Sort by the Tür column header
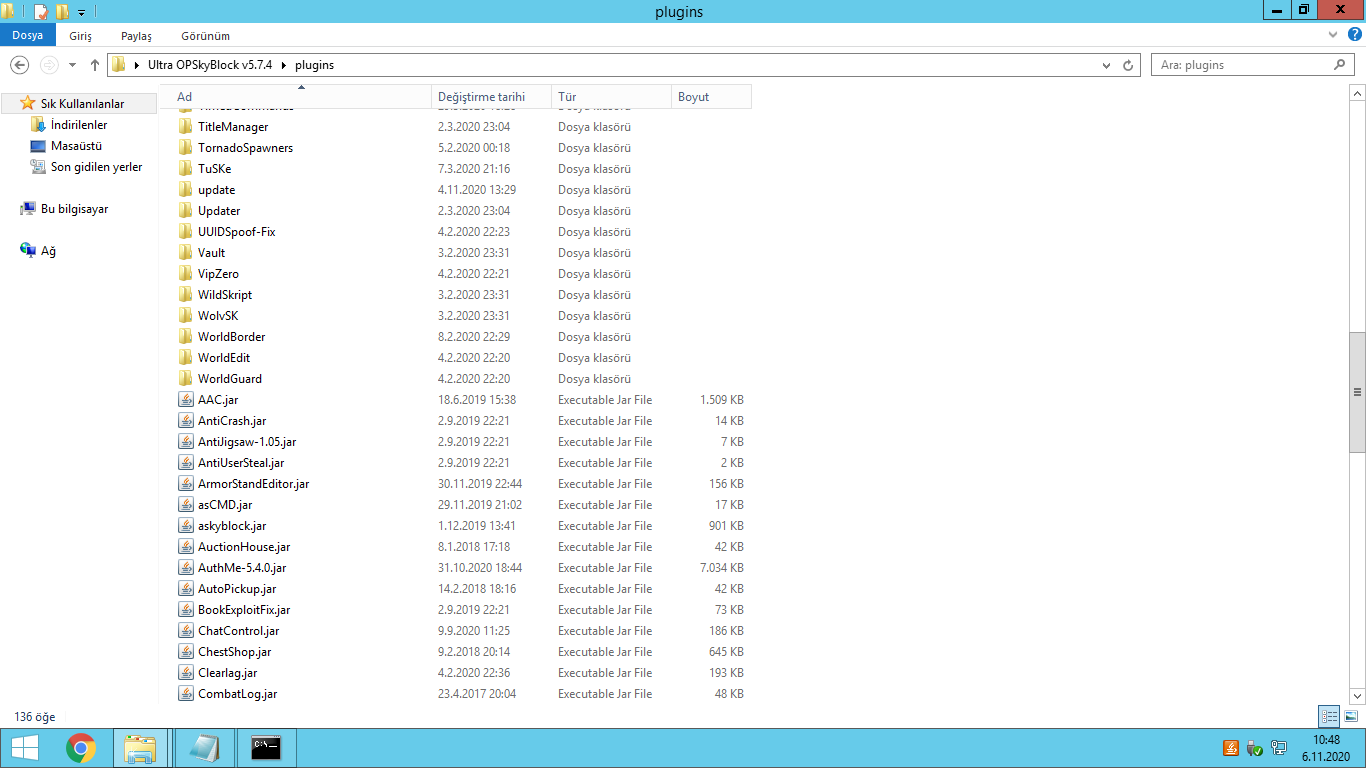 coord(612,97)
